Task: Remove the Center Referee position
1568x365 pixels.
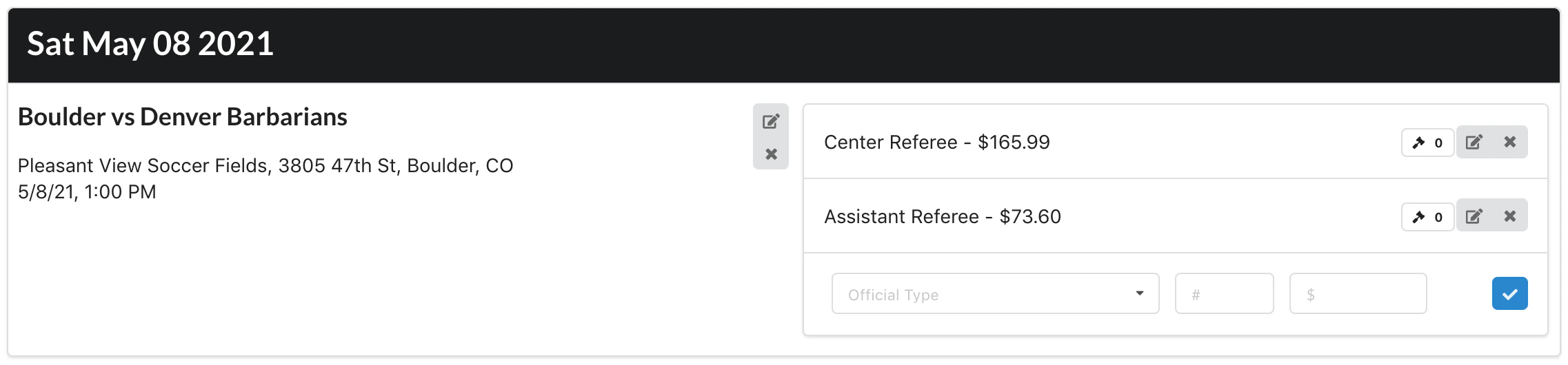Action: pyautogui.click(x=1510, y=143)
